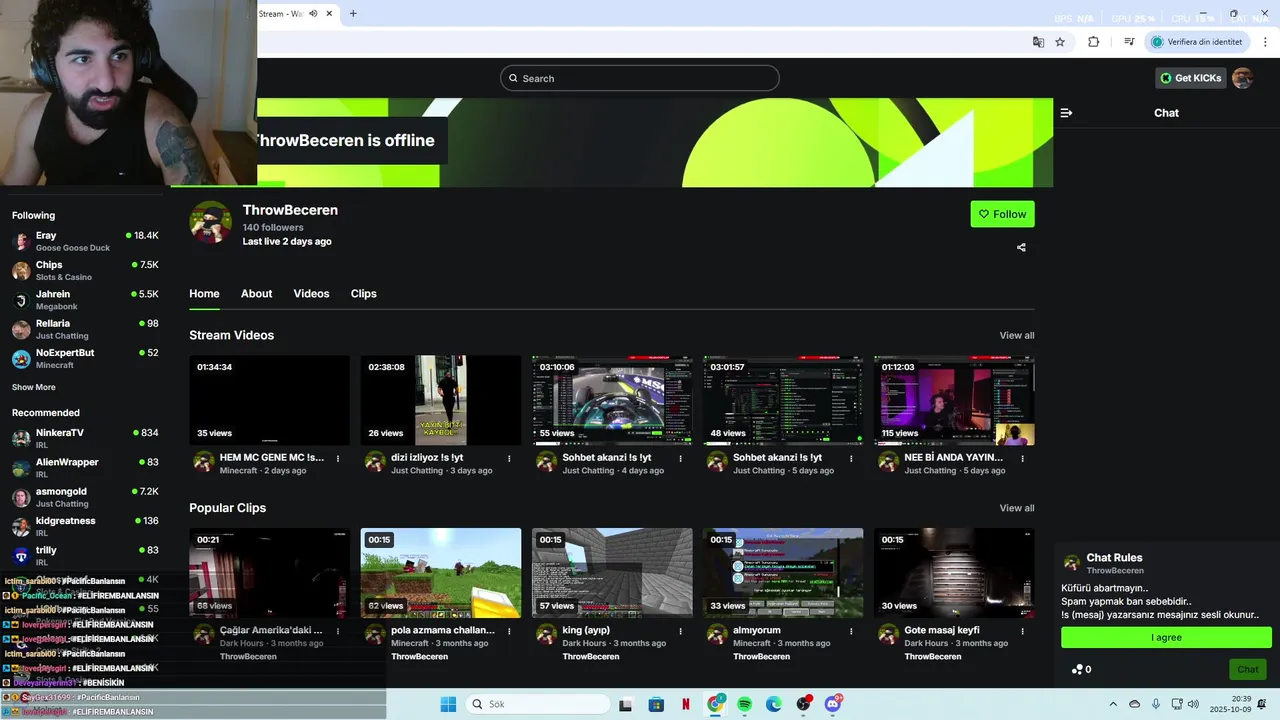The height and width of the screenshot is (720, 1280).
Task: Open NoExpertBut channel in Following list
Action: tap(85, 358)
